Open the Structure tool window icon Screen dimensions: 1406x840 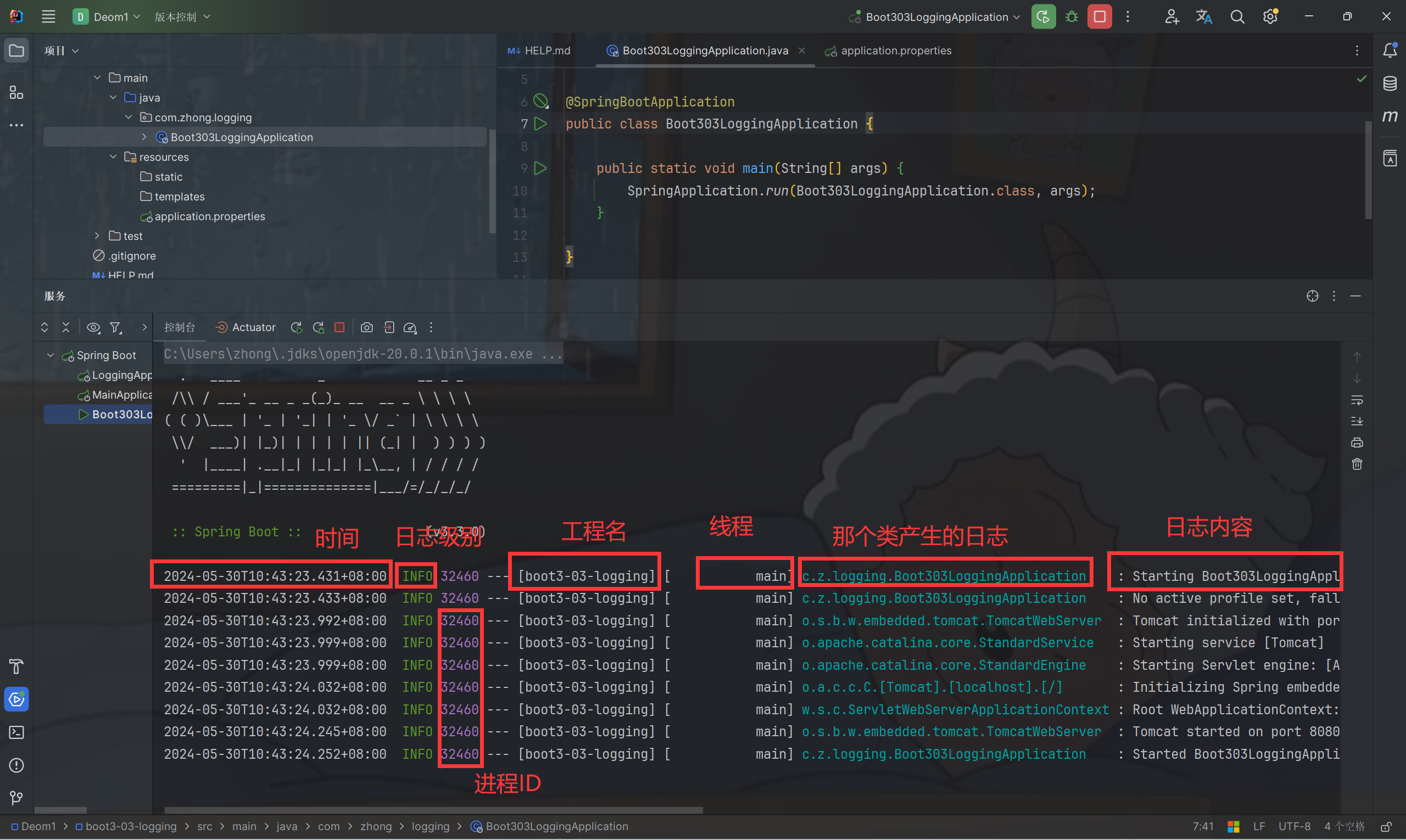click(16, 92)
